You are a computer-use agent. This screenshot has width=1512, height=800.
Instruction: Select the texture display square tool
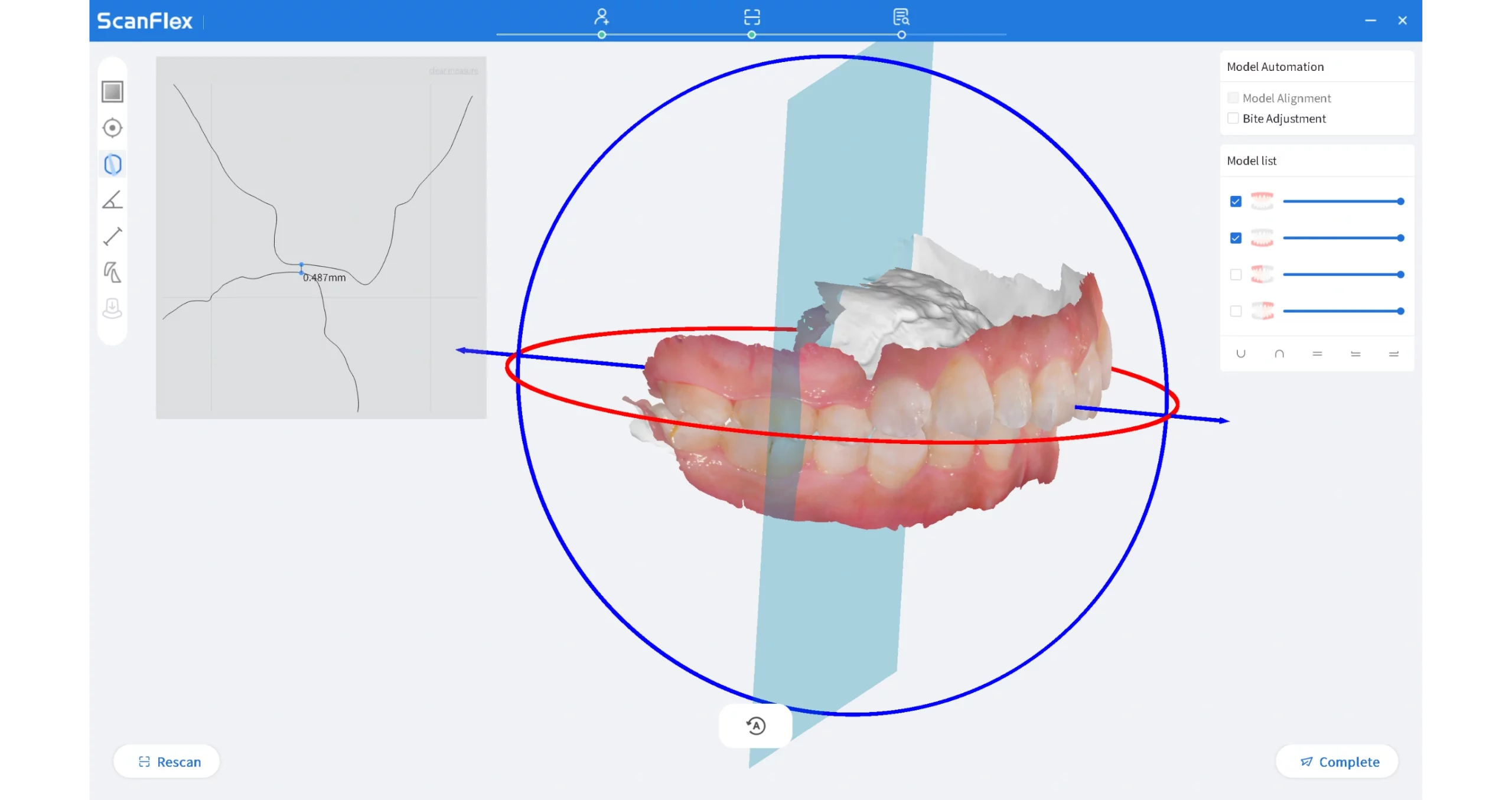pos(112,92)
